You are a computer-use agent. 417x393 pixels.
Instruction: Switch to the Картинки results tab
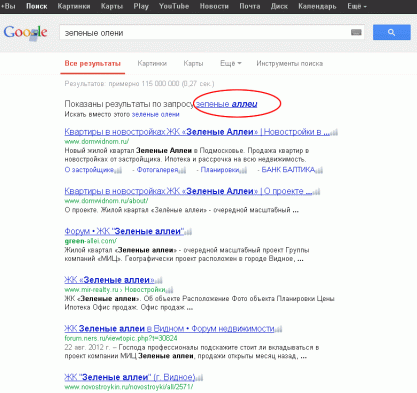point(152,63)
